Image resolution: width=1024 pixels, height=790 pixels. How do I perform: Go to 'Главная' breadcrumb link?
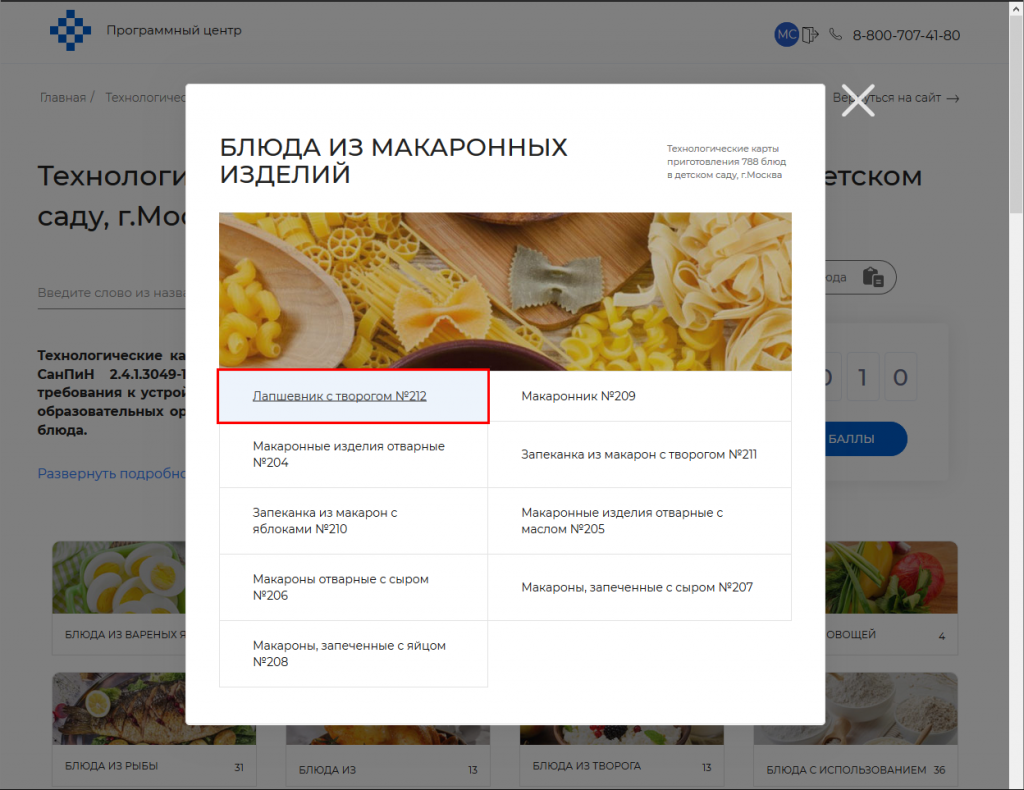coord(62,98)
